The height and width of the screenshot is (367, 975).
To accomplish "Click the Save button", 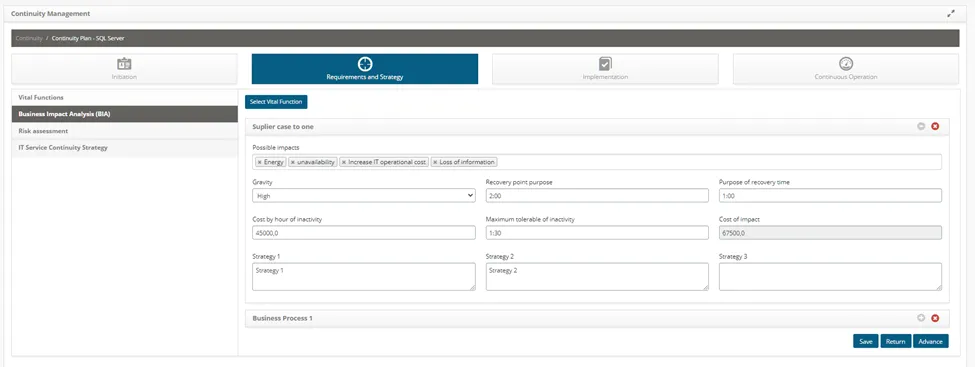I will click(866, 341).
